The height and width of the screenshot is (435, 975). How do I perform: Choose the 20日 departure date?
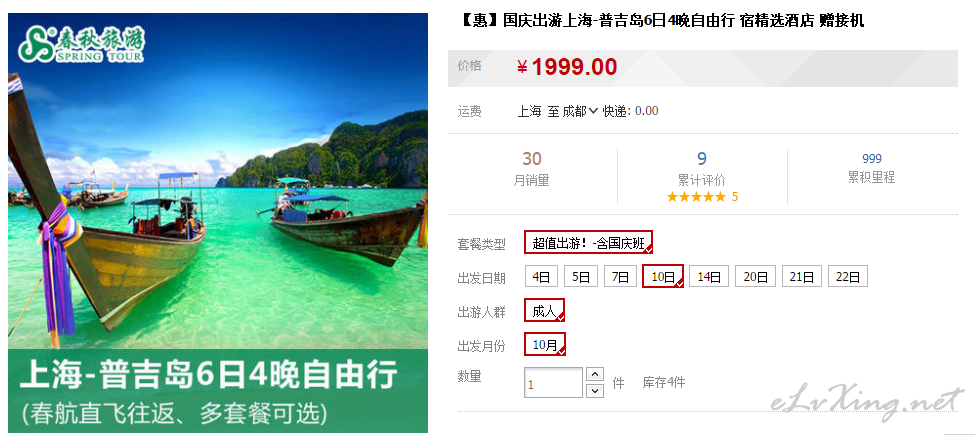[756, 277]
